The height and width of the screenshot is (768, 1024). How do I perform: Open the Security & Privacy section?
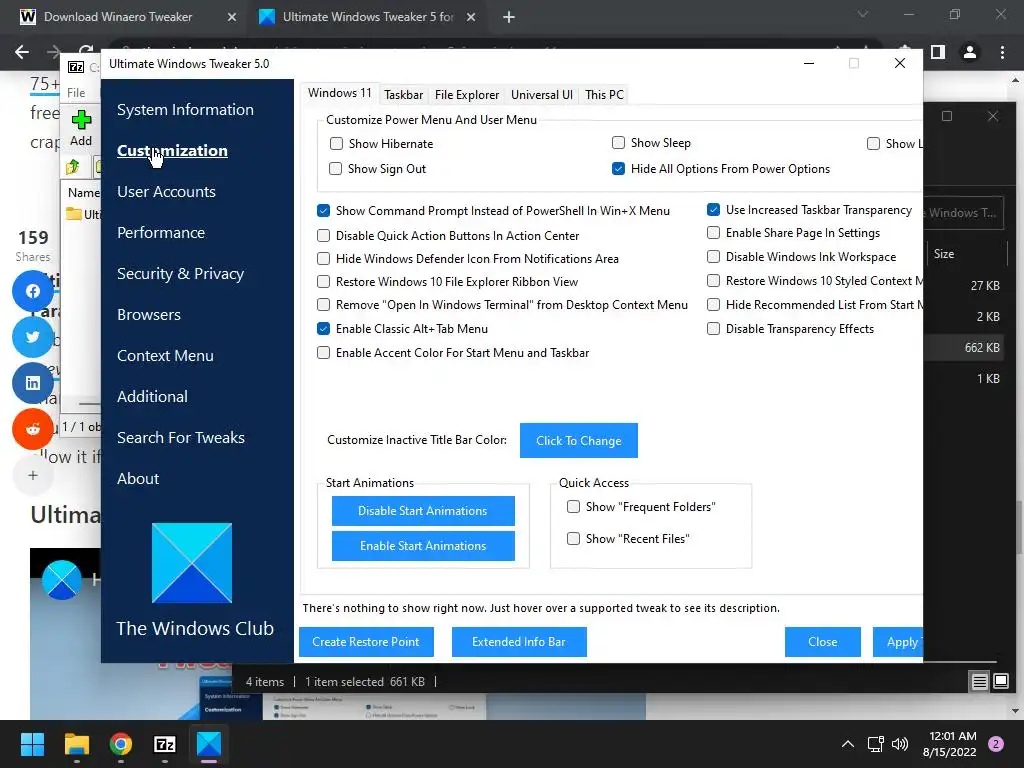181,274
